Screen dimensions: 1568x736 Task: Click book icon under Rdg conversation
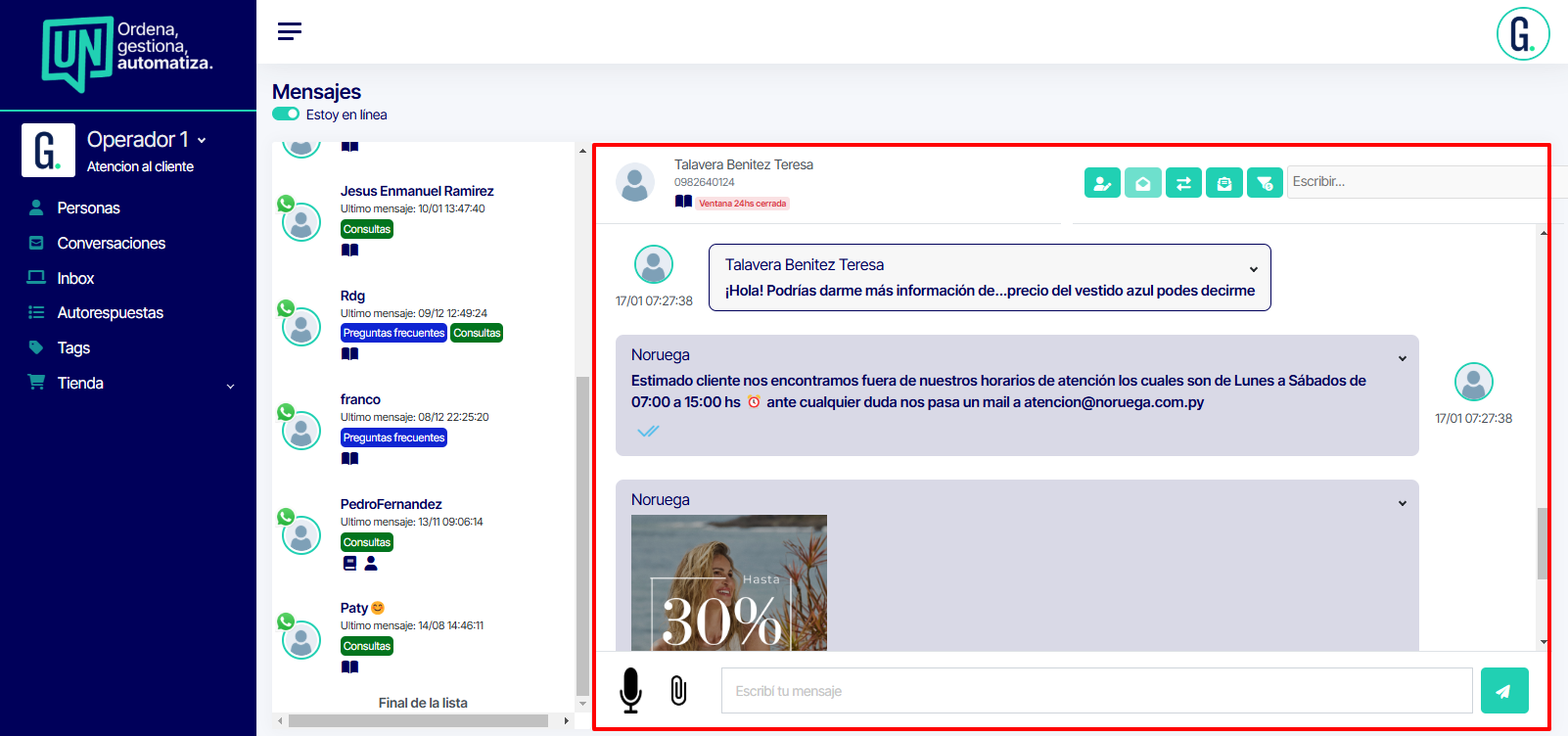[349, 353]
